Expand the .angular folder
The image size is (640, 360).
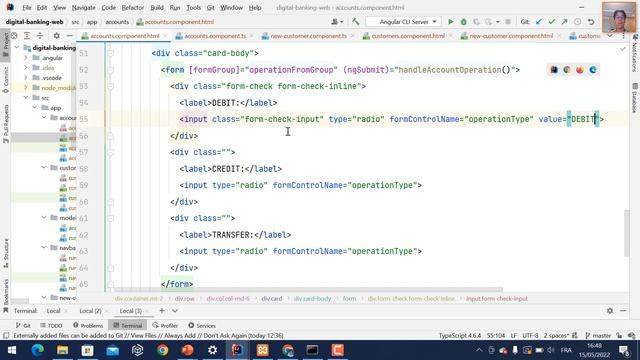[x=26, y=58]
